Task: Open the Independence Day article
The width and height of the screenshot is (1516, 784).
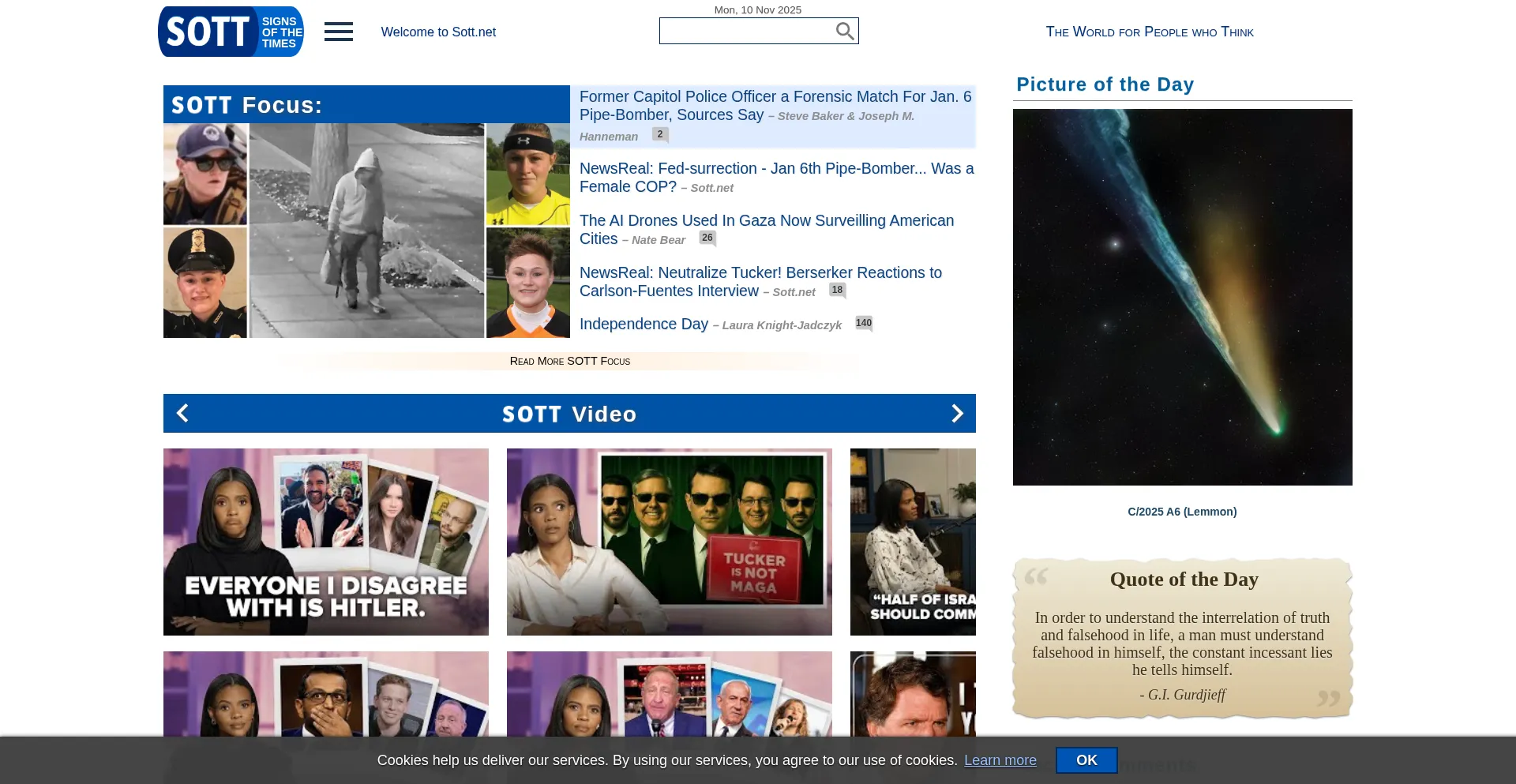Action: 644,324
